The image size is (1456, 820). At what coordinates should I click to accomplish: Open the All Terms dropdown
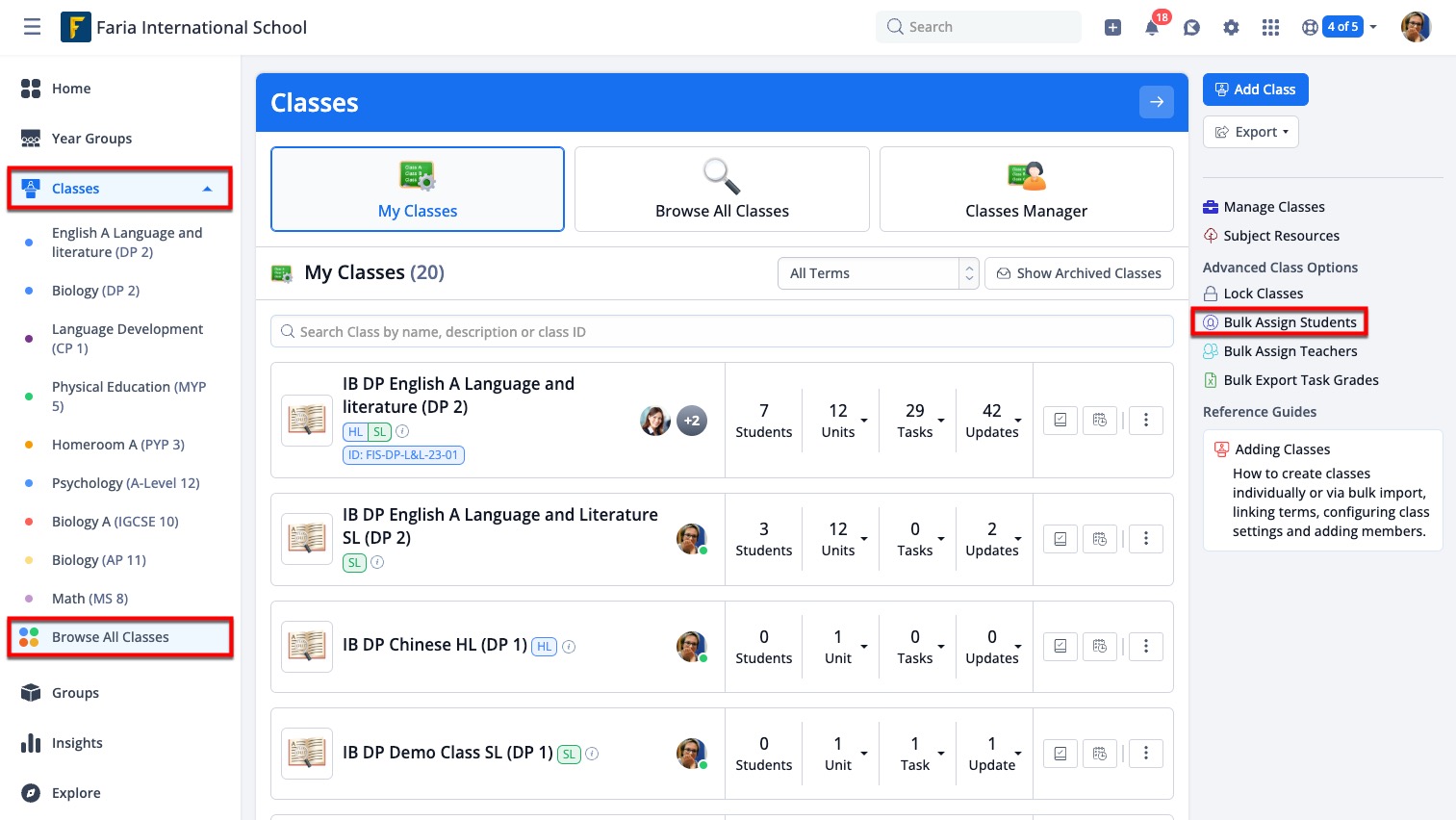(x=877, y=273)
